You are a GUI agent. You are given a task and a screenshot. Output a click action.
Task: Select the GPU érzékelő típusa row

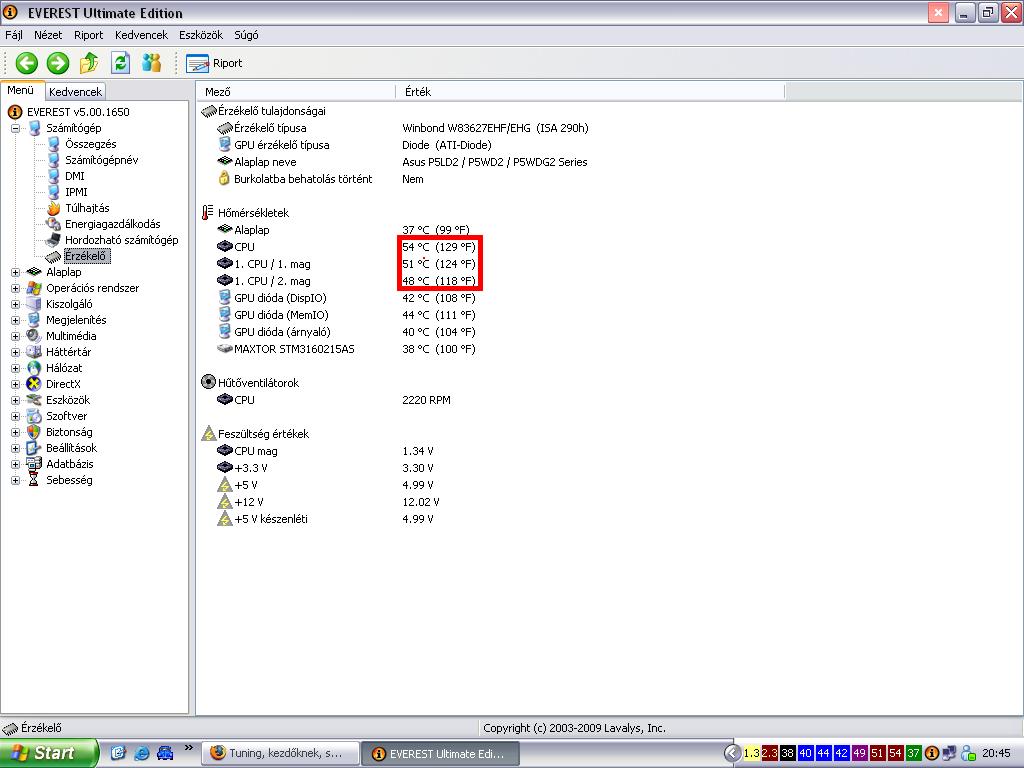tap(355, 145)
